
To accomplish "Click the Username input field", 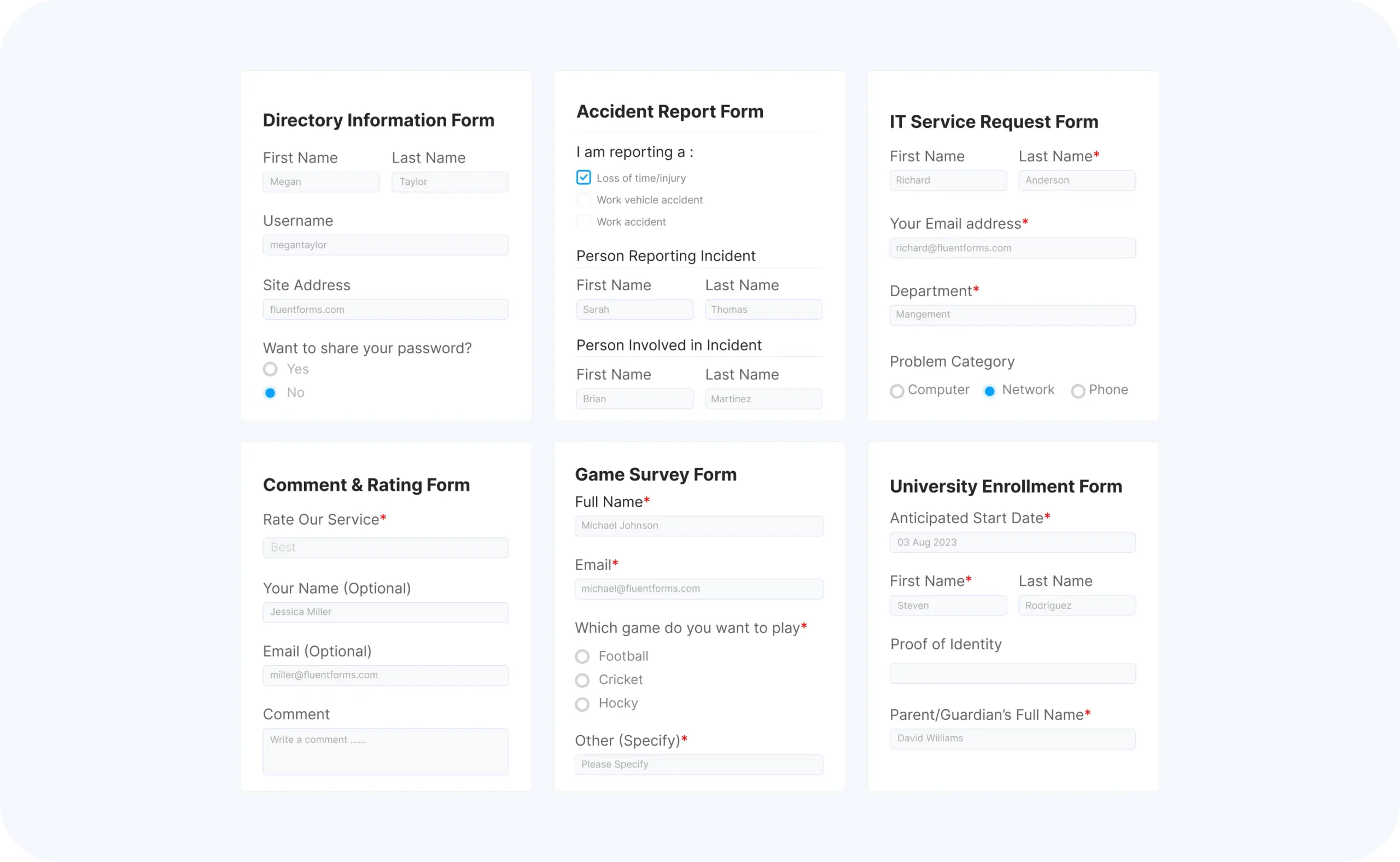I will click(x=386, y=245).
